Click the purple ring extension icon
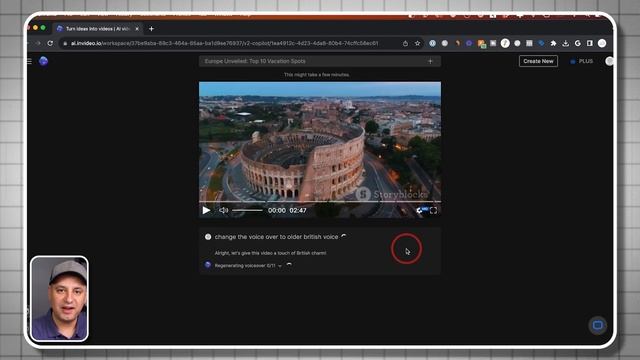This screenshot has width=640, height=360. 469,43
